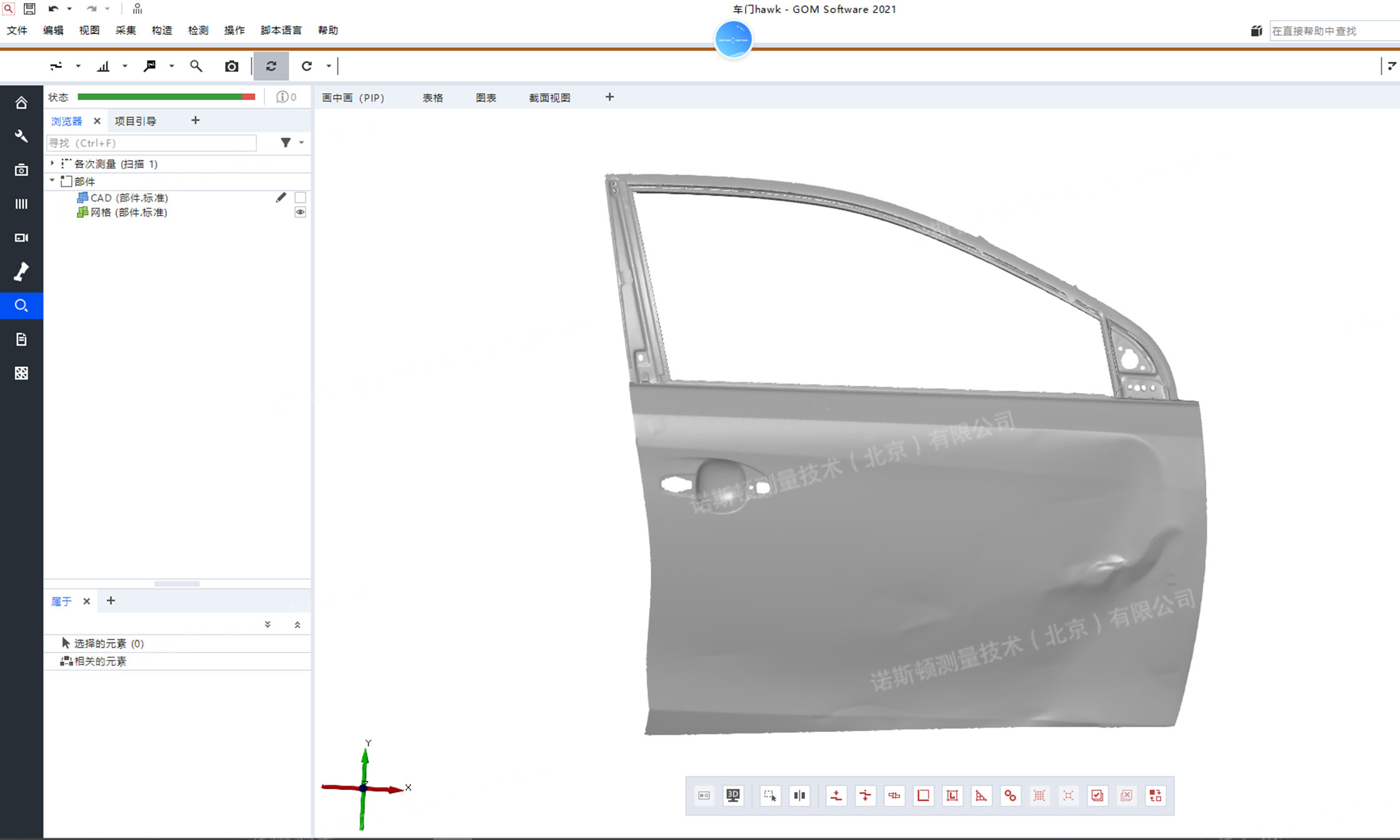Screen dimensions: 1400x840
Task: Open the inspection workspace in left sidebar
Action: pyautogui.click(x=21, y=306)
